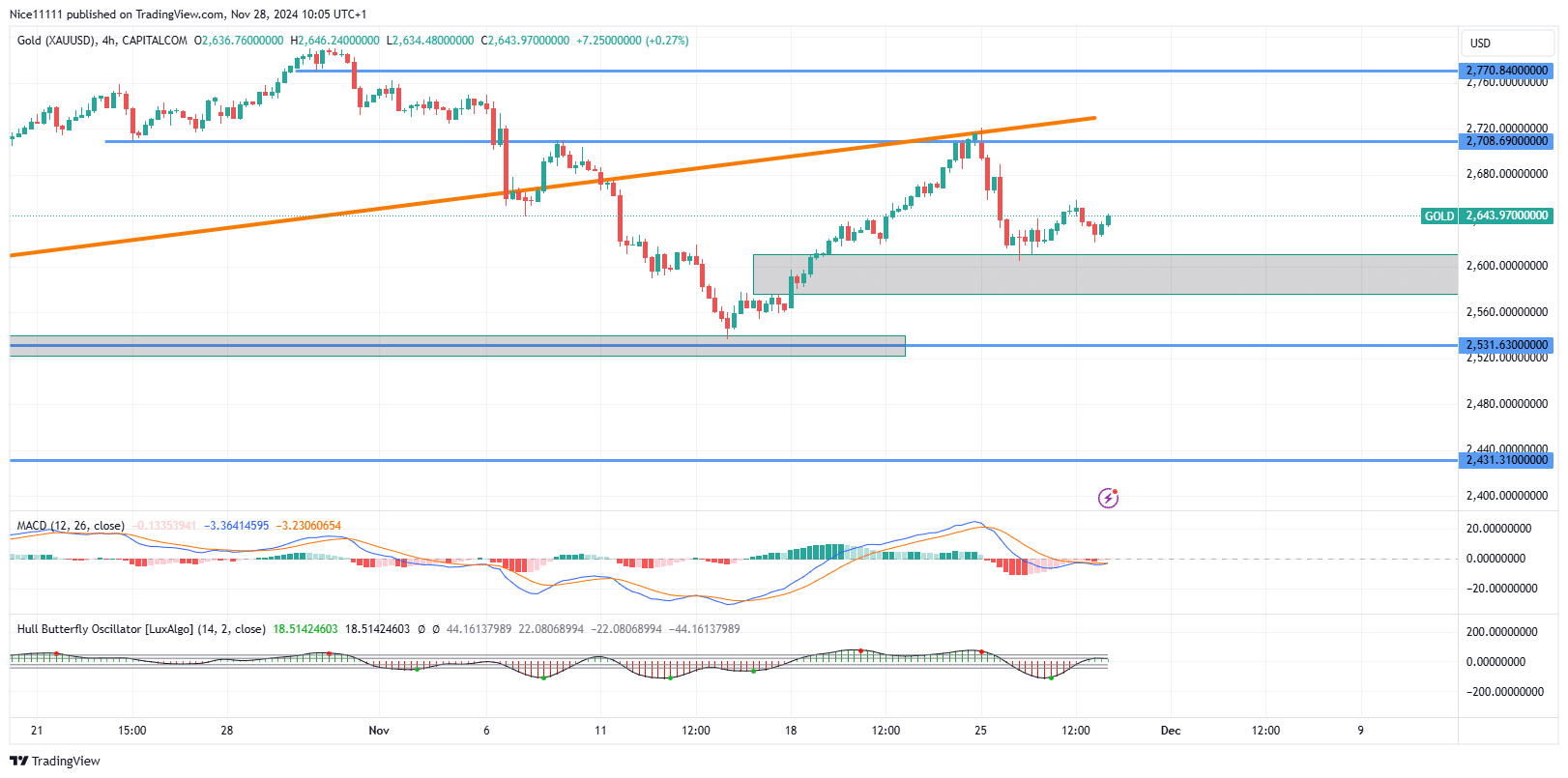Click the purple lightning event icon
The height and width of the screenshot is (778, 1568).
(1108, 498)
